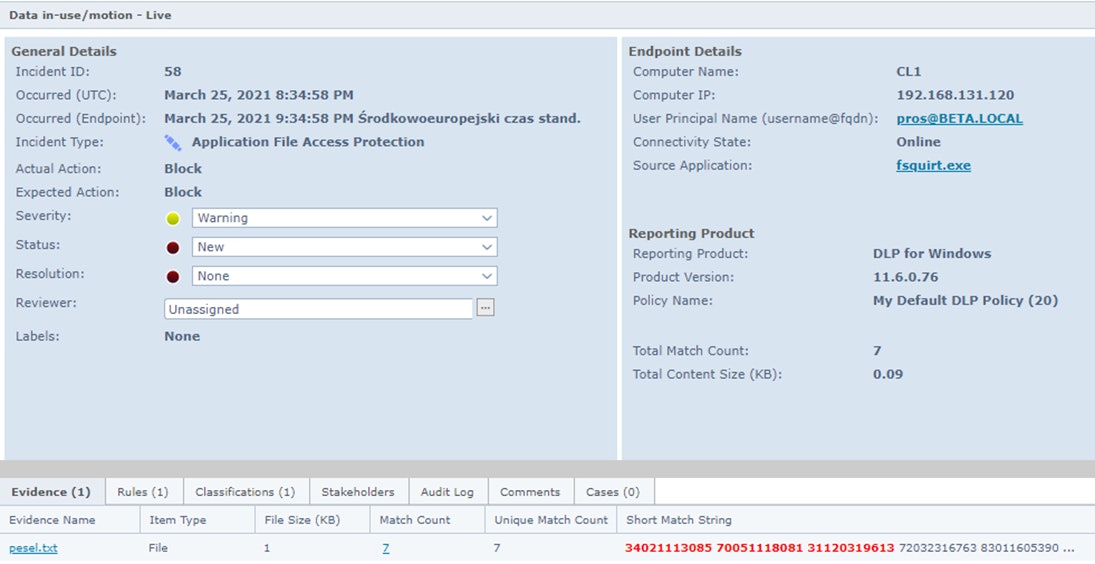Open the pesel.txt evidence file link

33,548
